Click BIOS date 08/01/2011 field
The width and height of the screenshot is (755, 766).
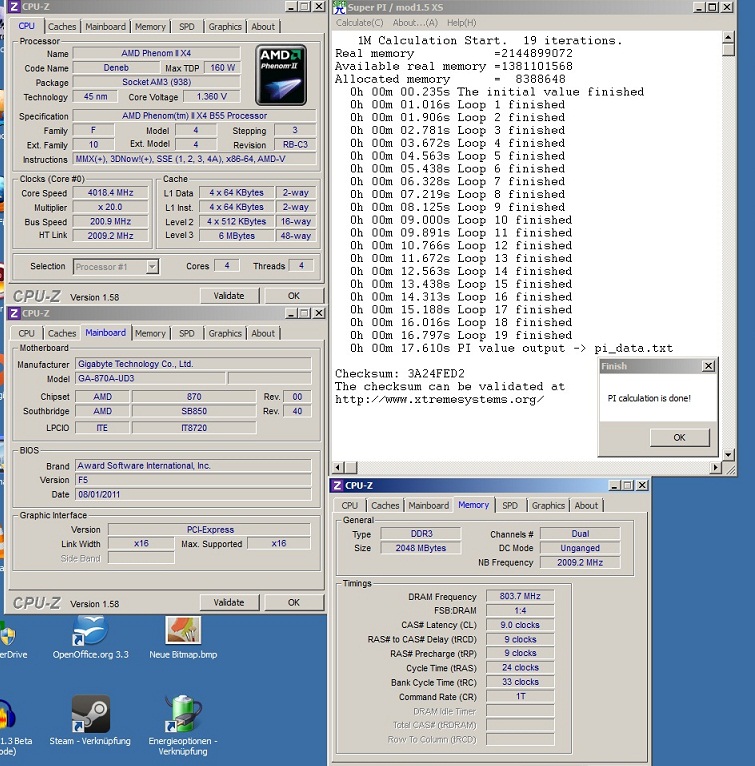click(x=193, y=494)
